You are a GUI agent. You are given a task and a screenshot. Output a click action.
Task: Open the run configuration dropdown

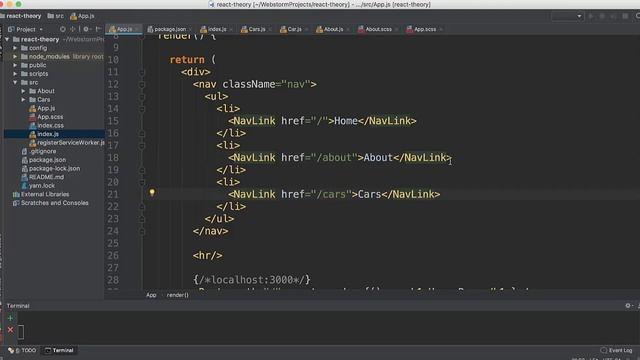567,16
